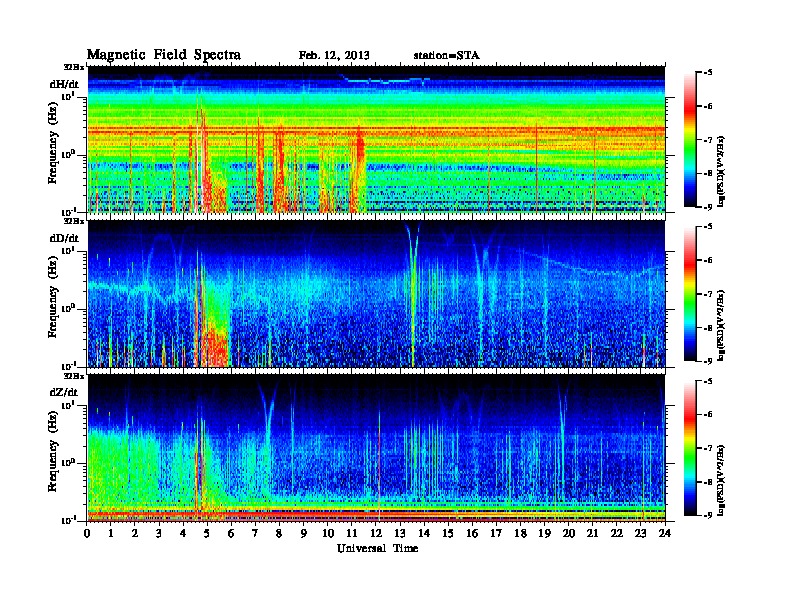The height and width of the screenshot is (612, 792).
Task: Click the "dH/dt" panel label
Action: (x=64, y=84)
